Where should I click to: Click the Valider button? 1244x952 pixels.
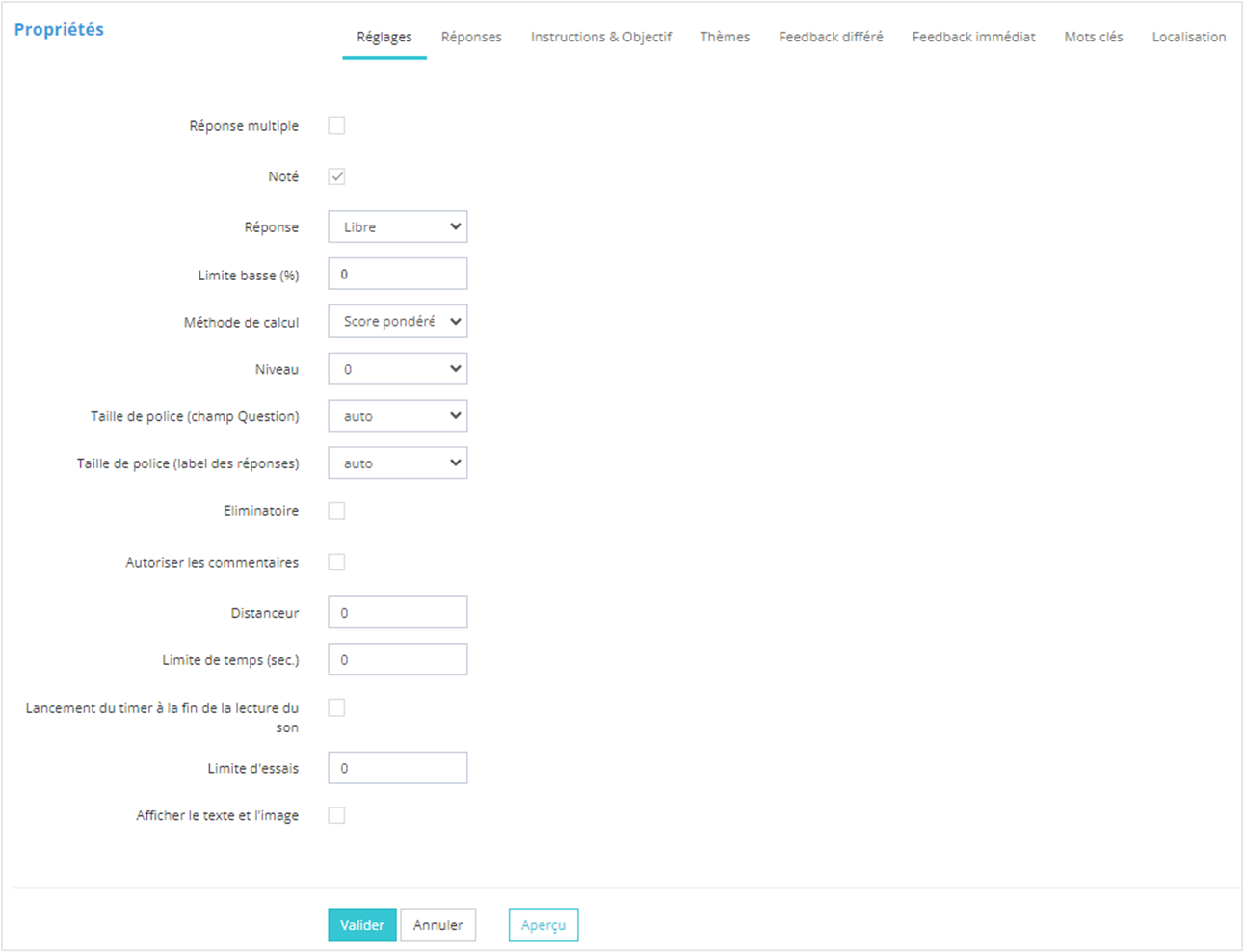pyautogui.click(x=361, y=925)
